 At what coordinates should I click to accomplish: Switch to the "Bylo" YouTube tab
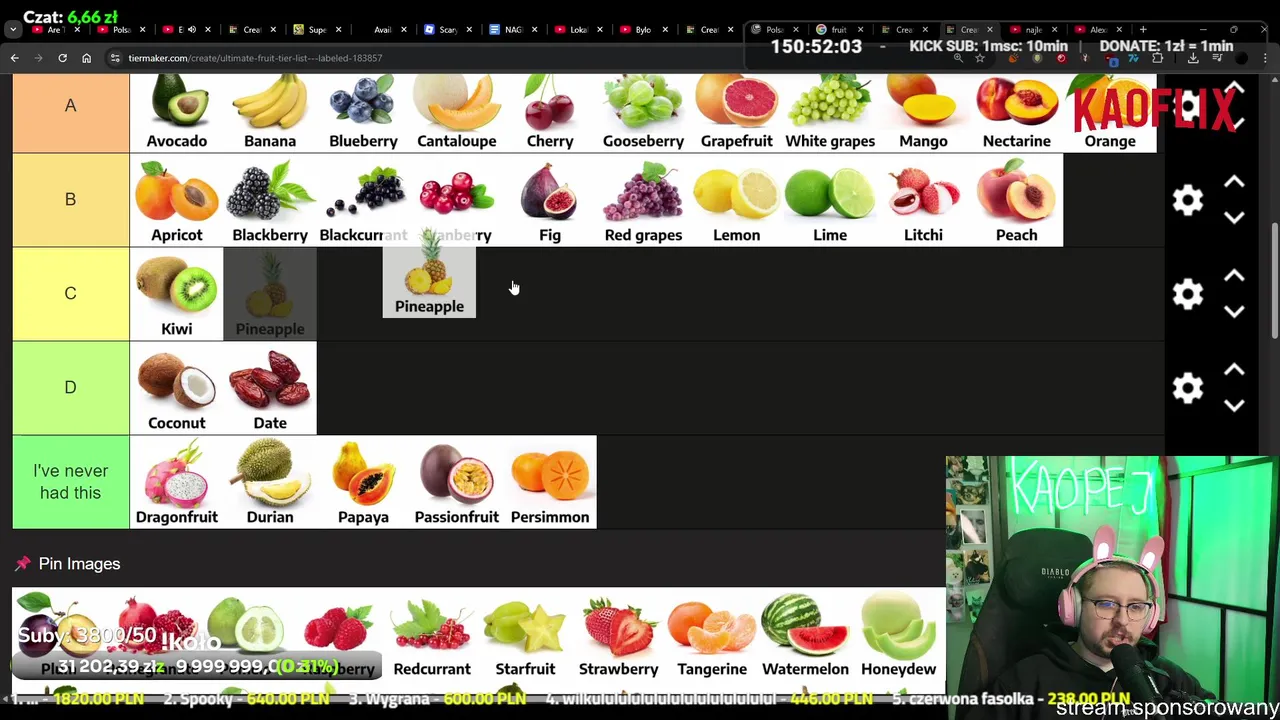(643, 30)
